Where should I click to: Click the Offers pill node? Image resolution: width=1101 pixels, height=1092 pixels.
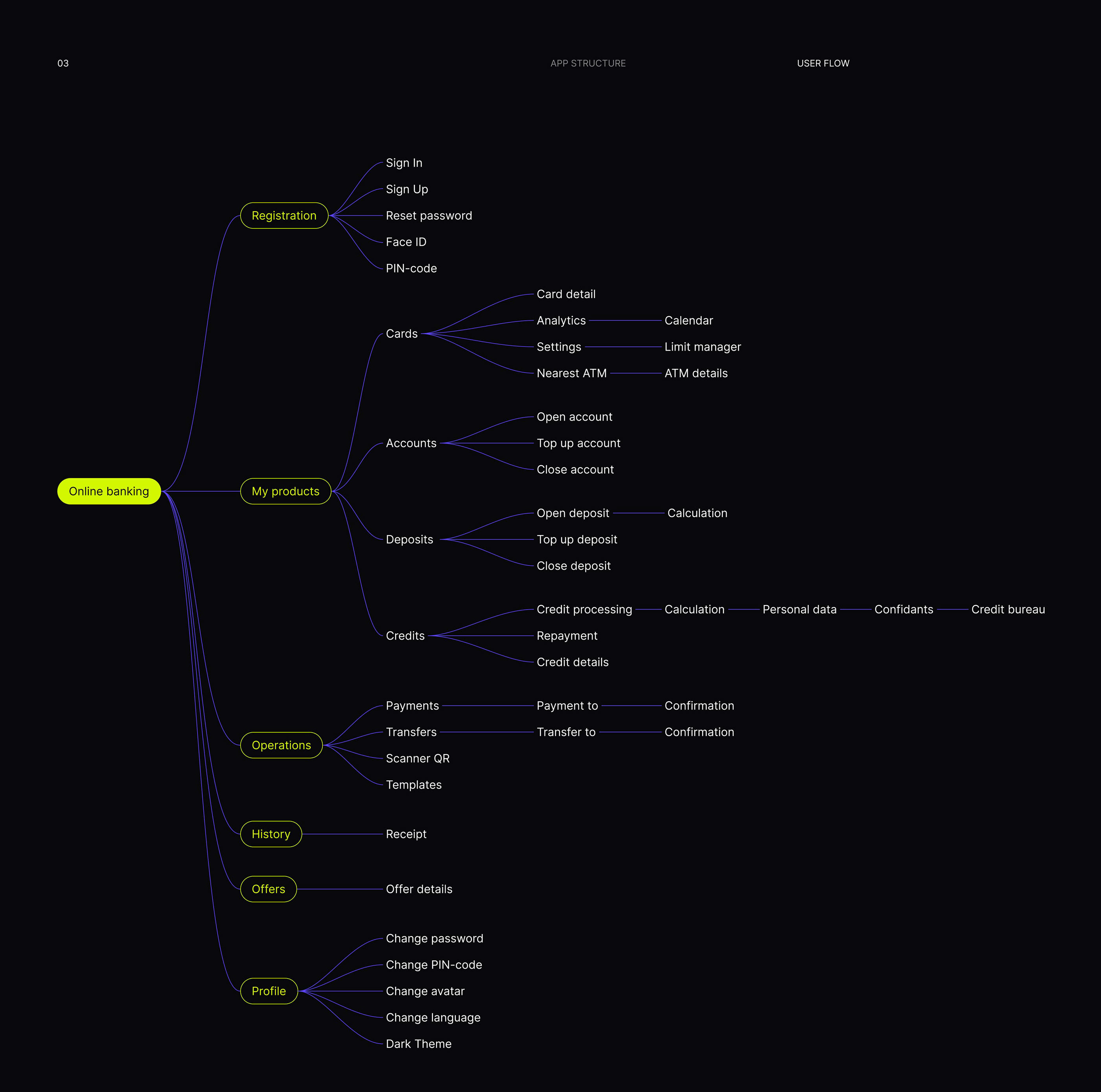point(269,889)
